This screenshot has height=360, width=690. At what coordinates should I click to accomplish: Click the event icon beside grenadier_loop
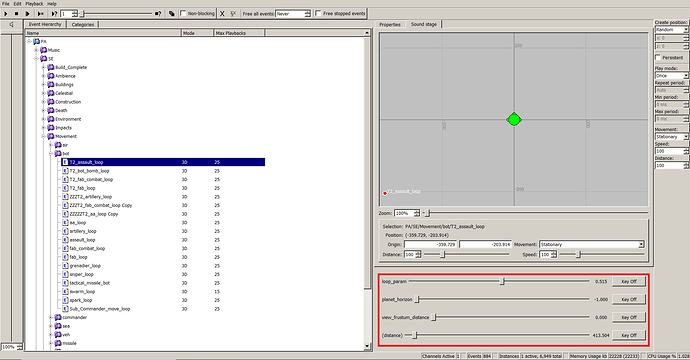(x=65, y=266)
